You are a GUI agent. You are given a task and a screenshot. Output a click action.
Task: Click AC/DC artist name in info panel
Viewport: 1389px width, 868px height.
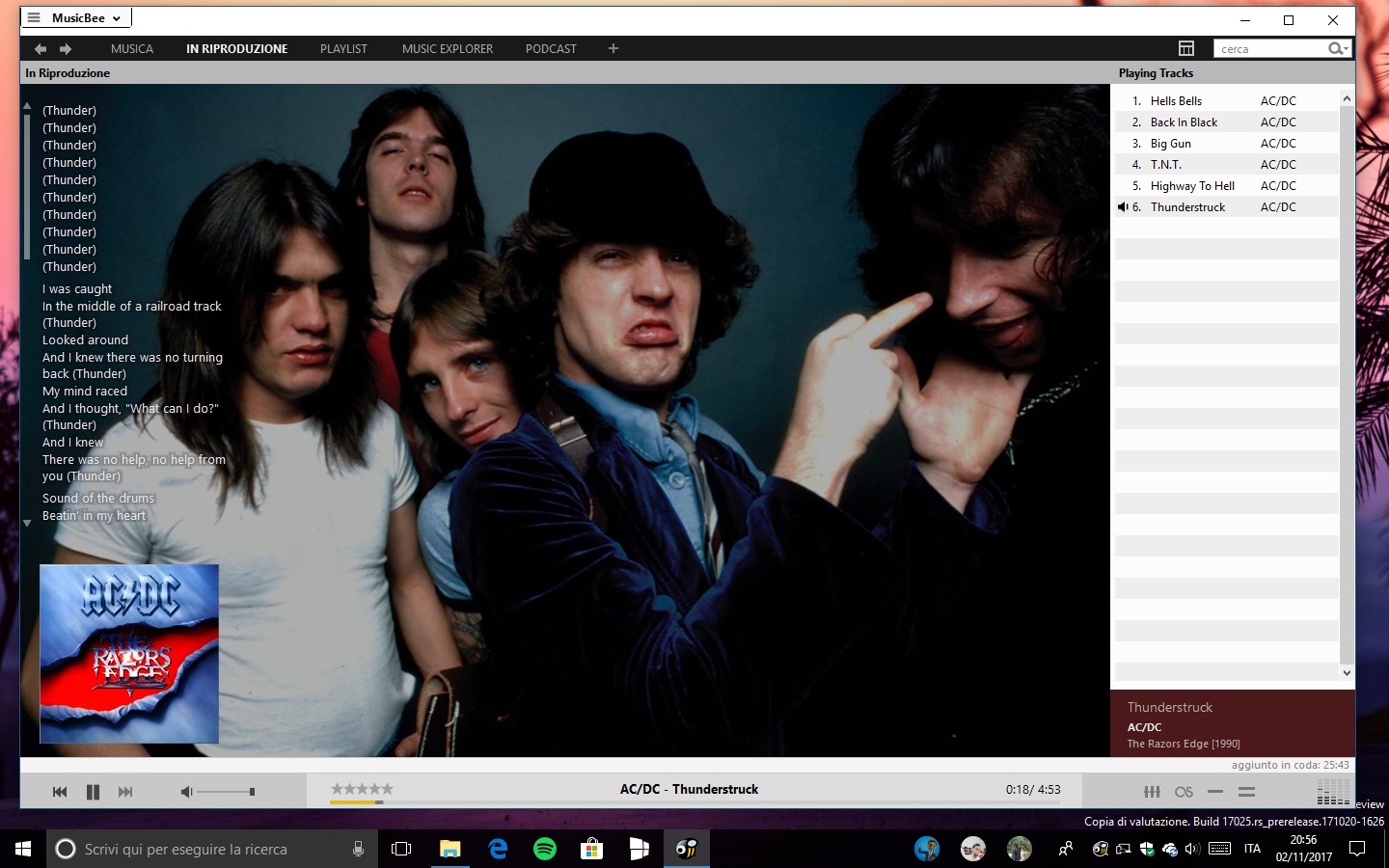(1144, 727)
